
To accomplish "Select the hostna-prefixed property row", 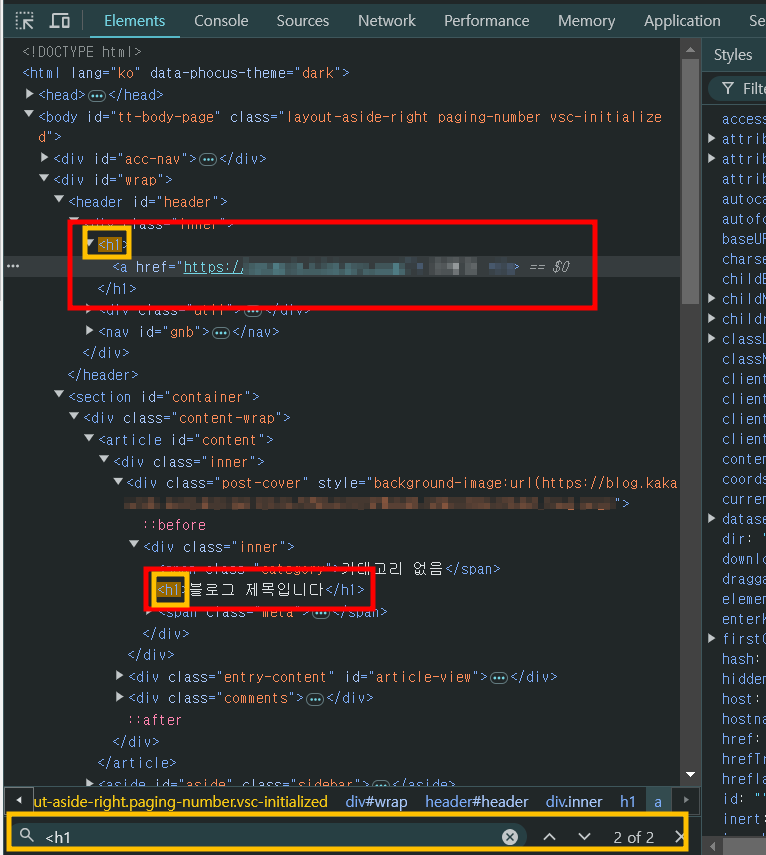I will tap(743, 719).
